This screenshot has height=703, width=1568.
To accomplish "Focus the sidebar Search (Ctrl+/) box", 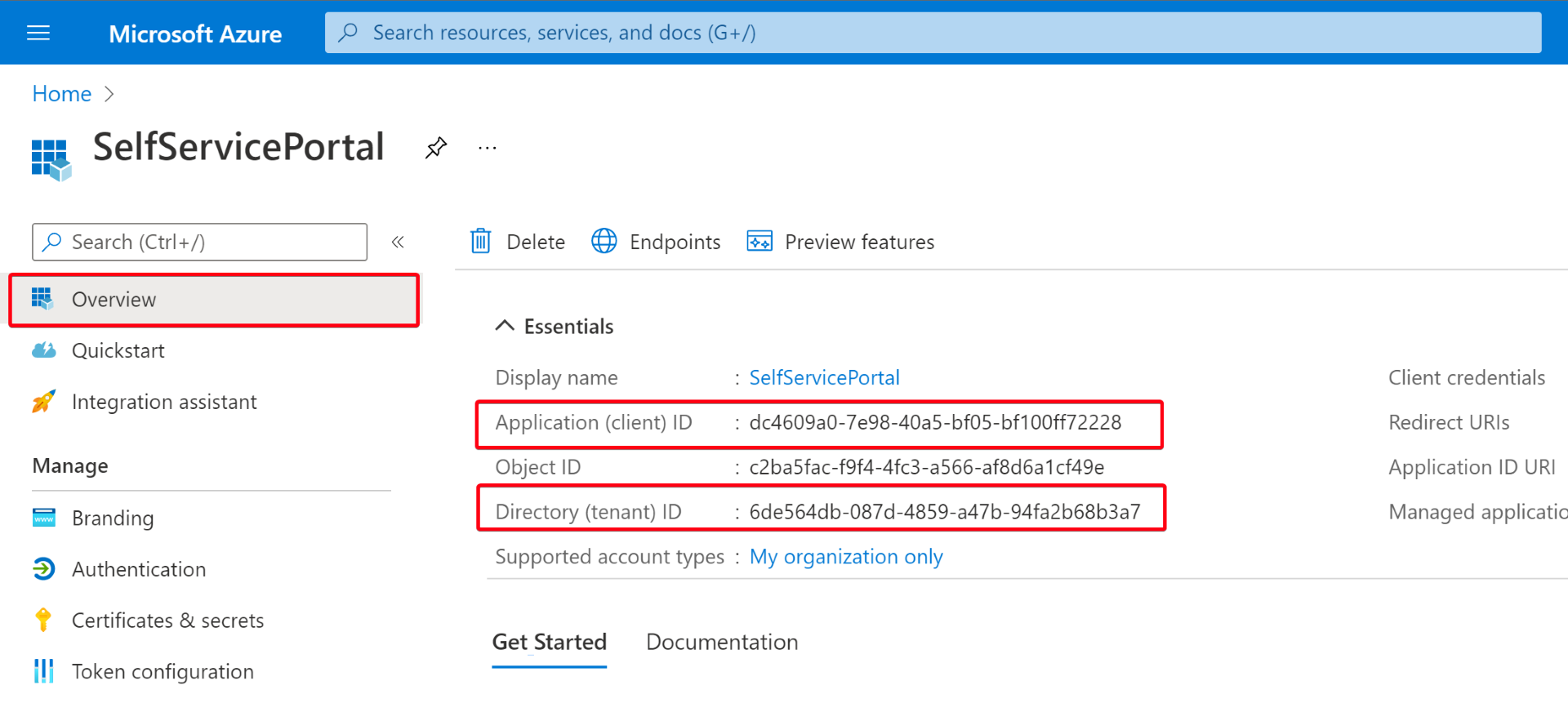I will pos(199,242).
